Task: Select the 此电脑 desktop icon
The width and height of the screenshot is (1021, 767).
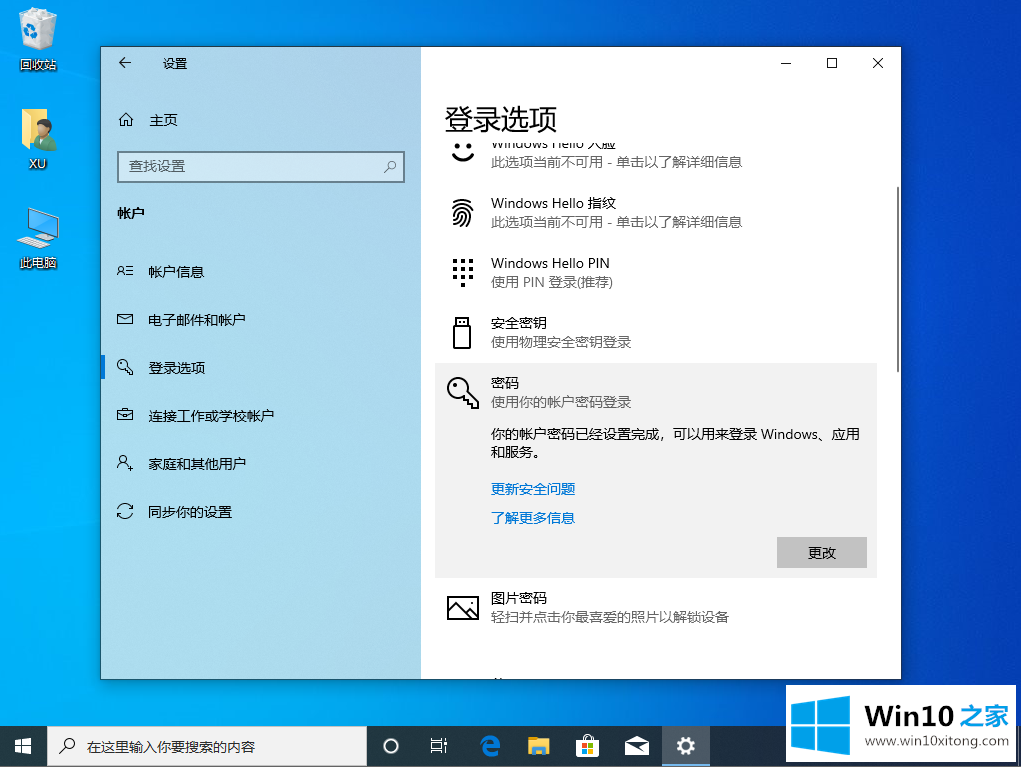Action: point(38,239)
